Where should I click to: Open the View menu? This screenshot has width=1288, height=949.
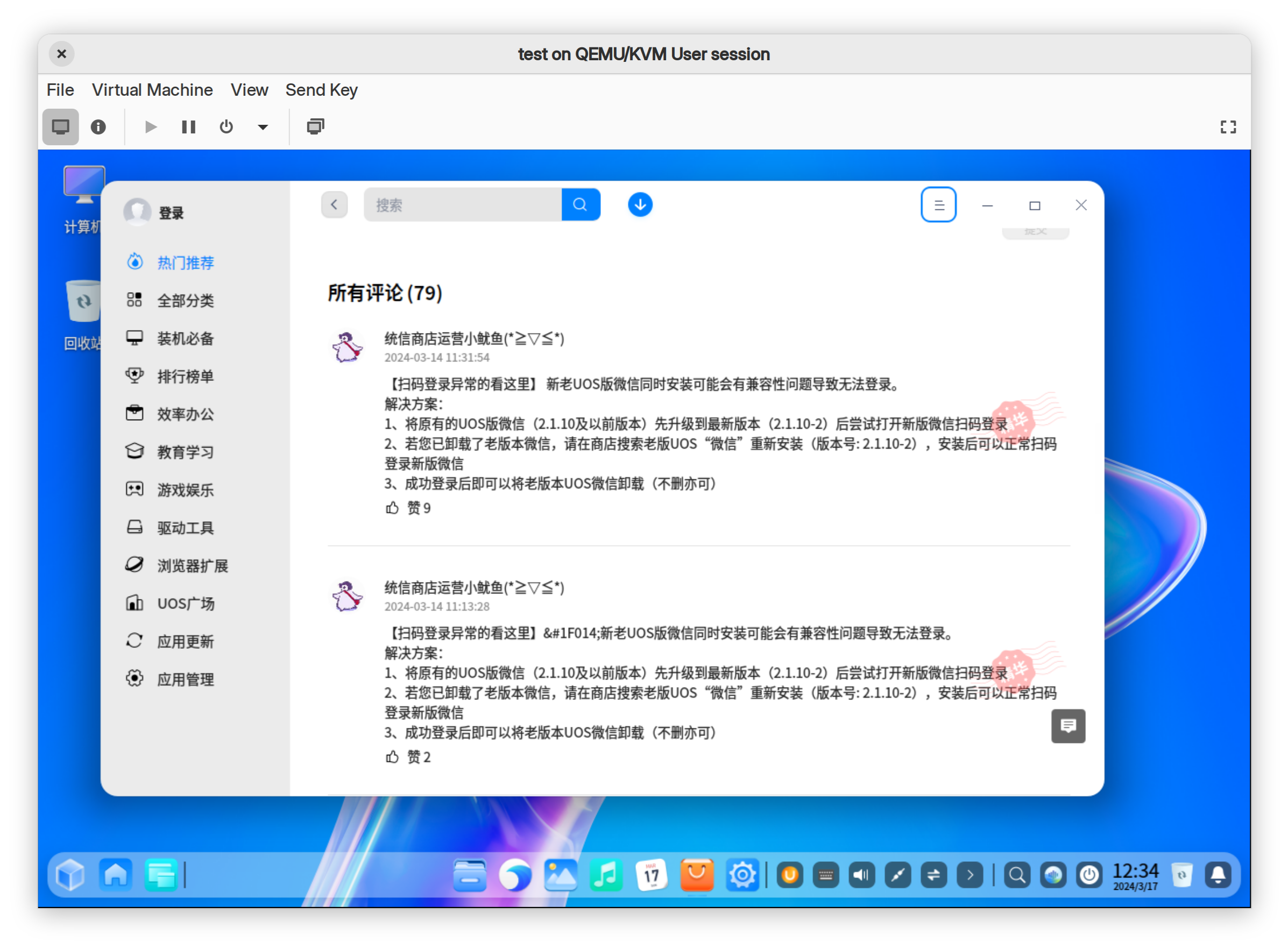point(249,90)
